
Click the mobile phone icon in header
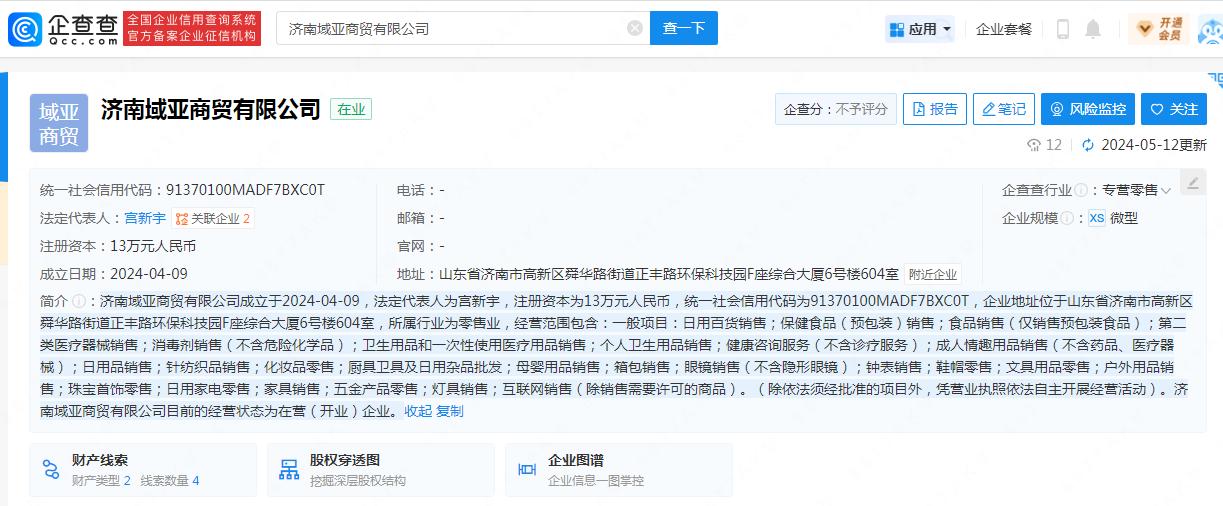(1063, 29)
